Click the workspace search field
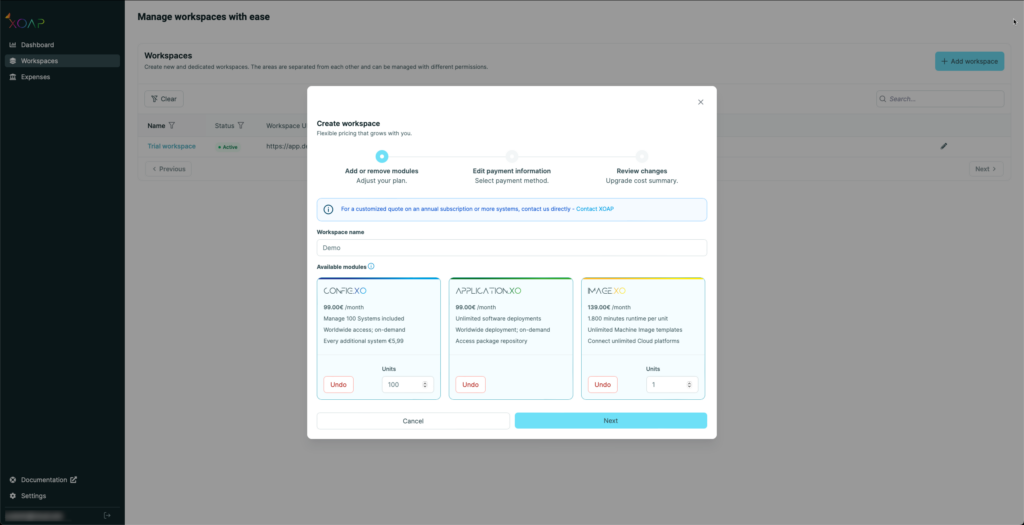The height and width of the screenshot is (525, 1024). tap(940, 99)
